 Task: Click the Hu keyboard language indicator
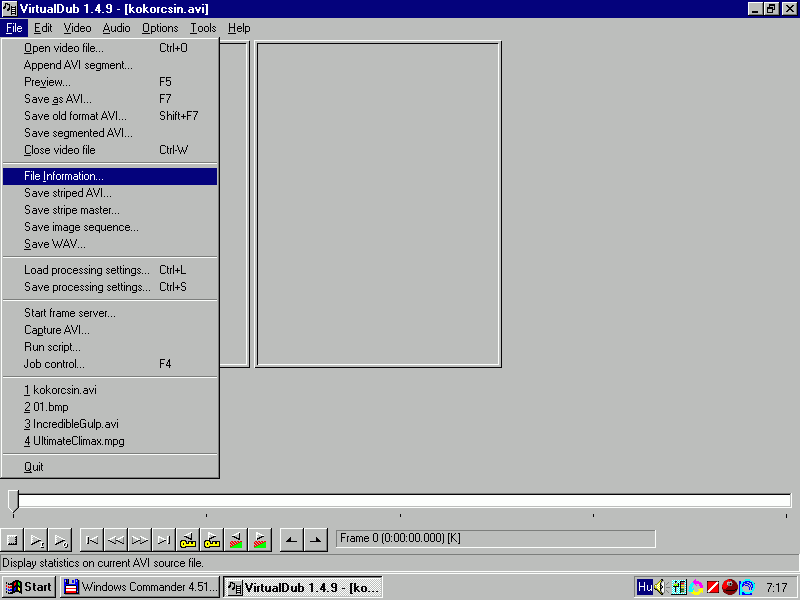pyautogui.click(x=644, y=587)
